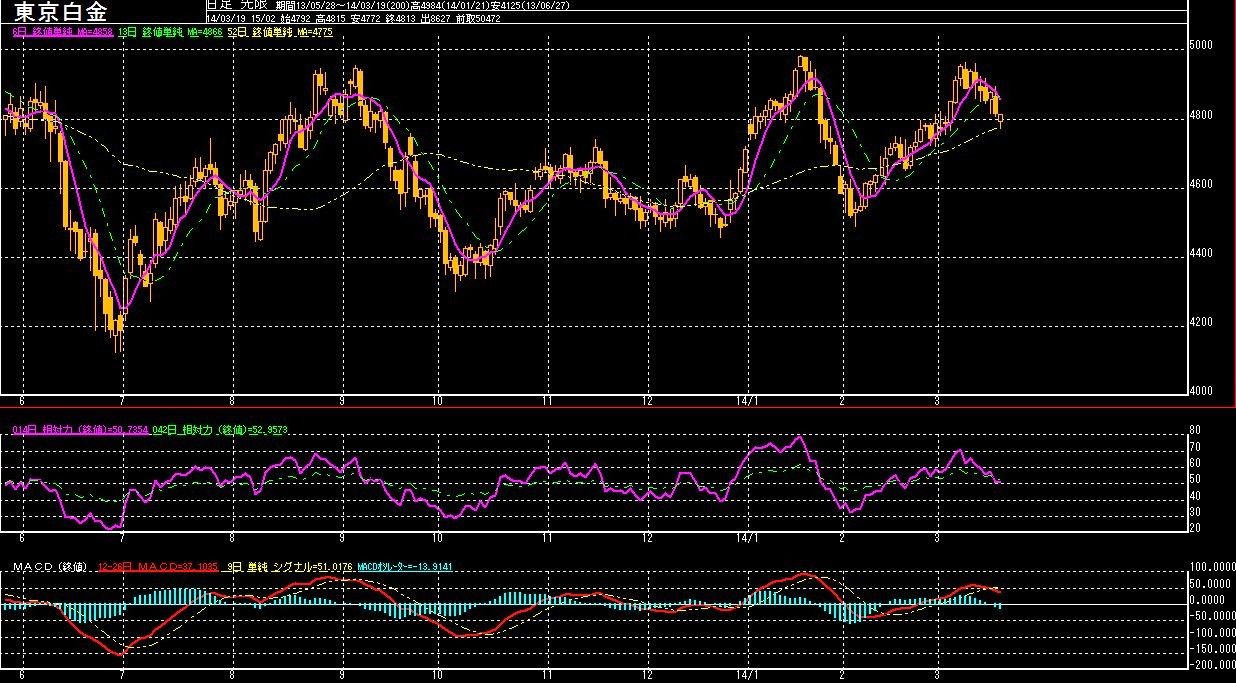Click the 100.0000 MACD axis label
This screenshot has width=1236, height=683.
(x=1211, y=568)
